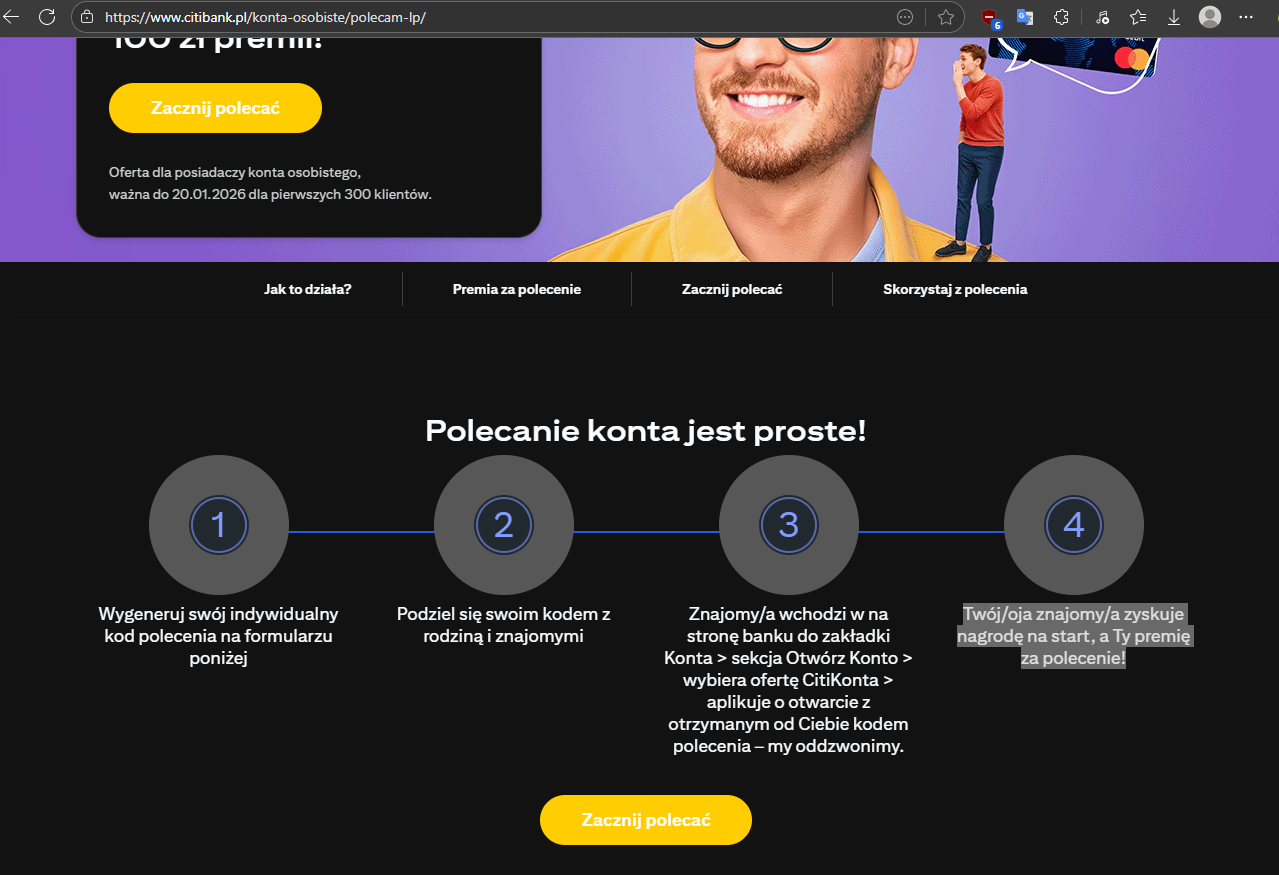Select the 'Premia za polecenie' nav item

pos(517,289)
